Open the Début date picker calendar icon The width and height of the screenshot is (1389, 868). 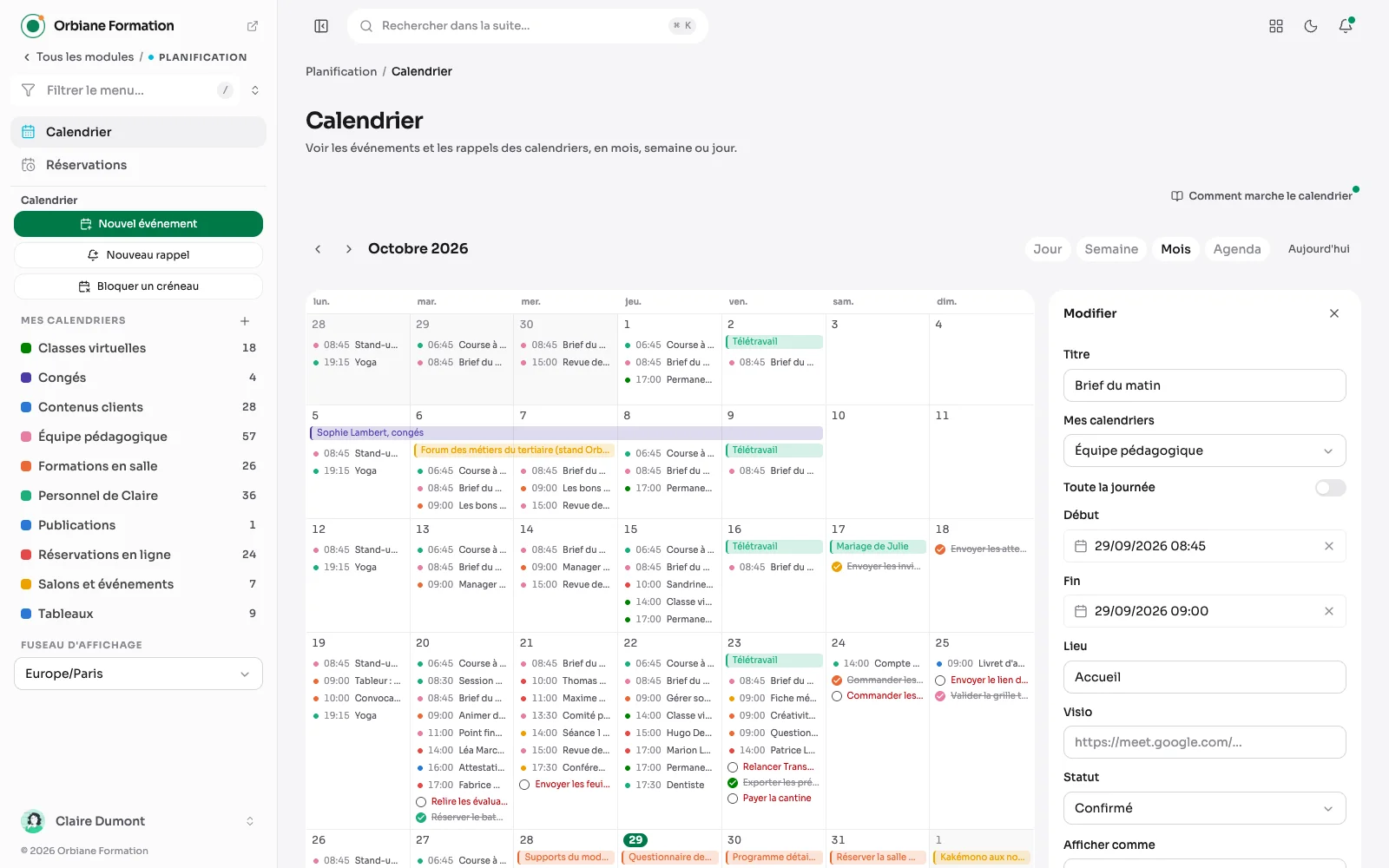click(x=1081, y=546)
